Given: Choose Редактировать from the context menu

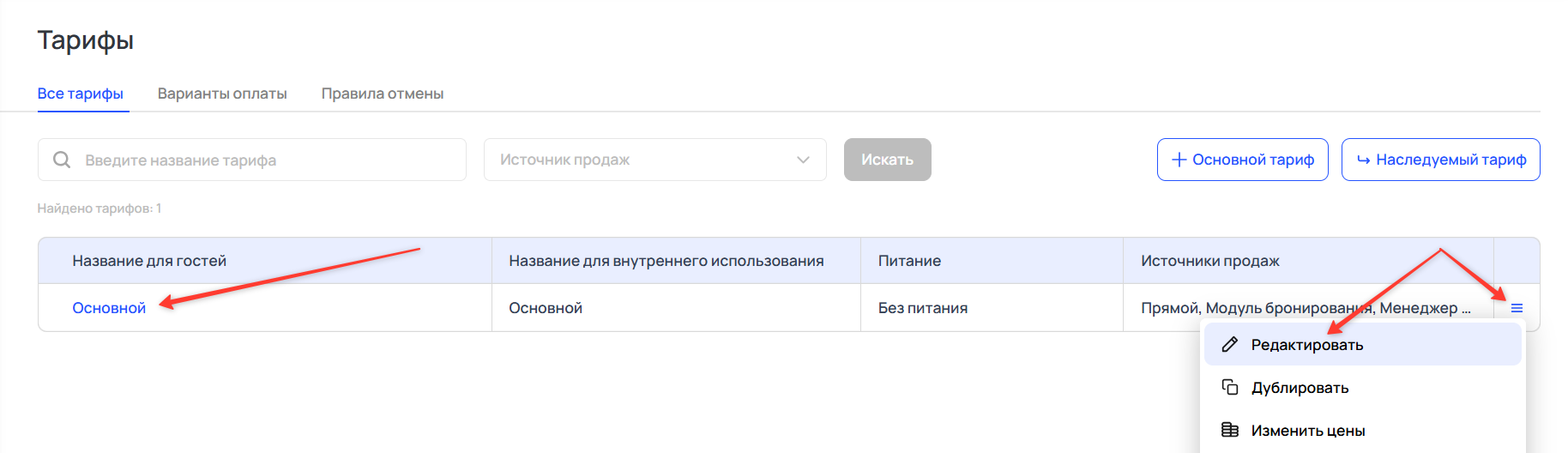Looking at the screenshot, I should pos(1306,344).
